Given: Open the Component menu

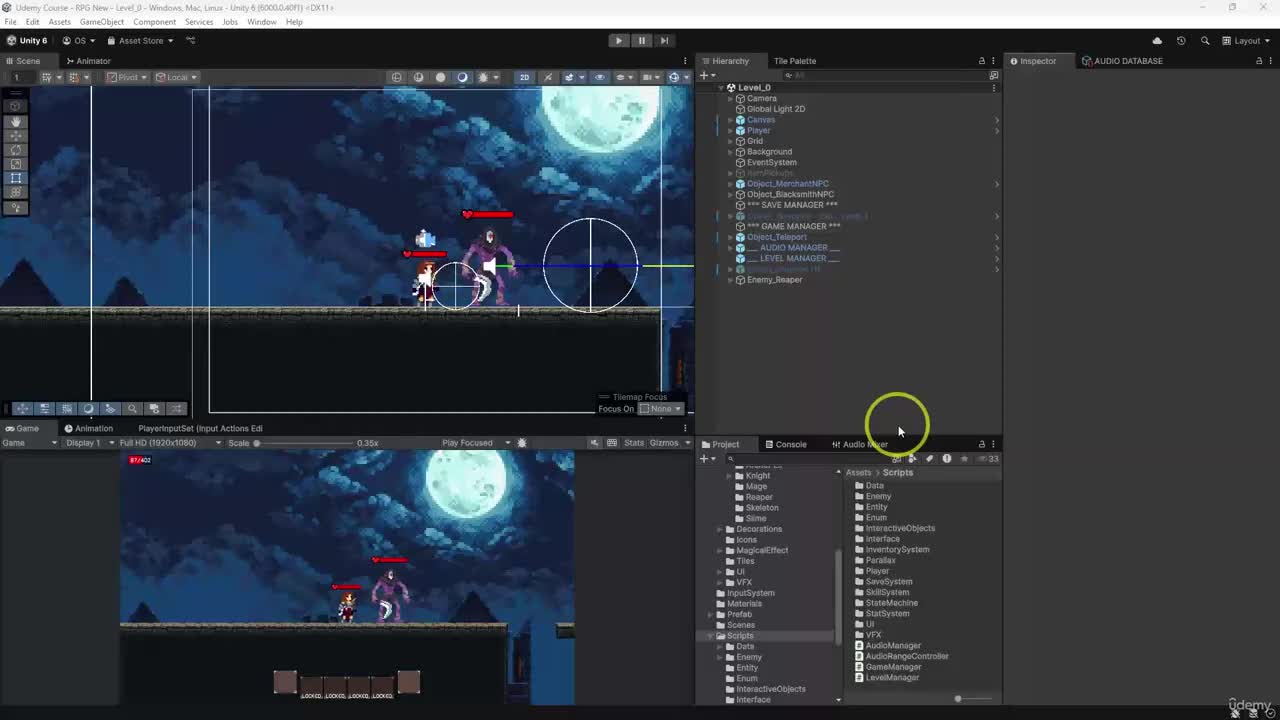Looking at the screenshot, I should 154,22.
